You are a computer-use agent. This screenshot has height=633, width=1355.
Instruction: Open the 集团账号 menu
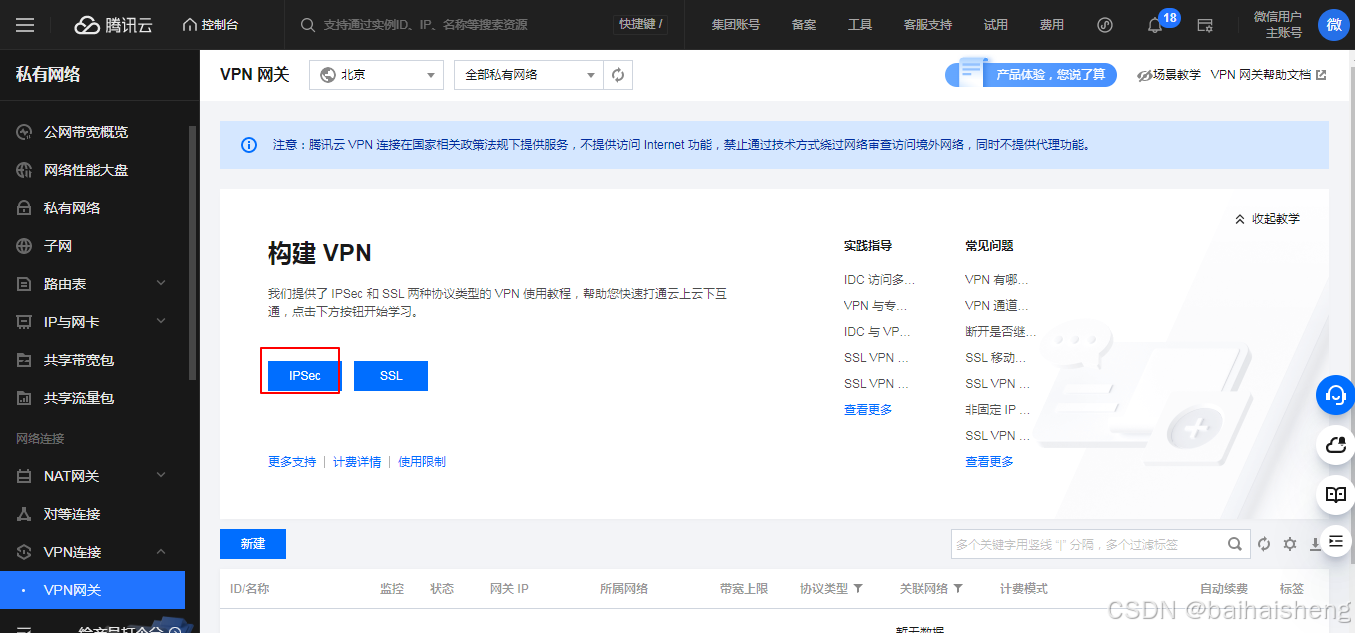[735, 25]
